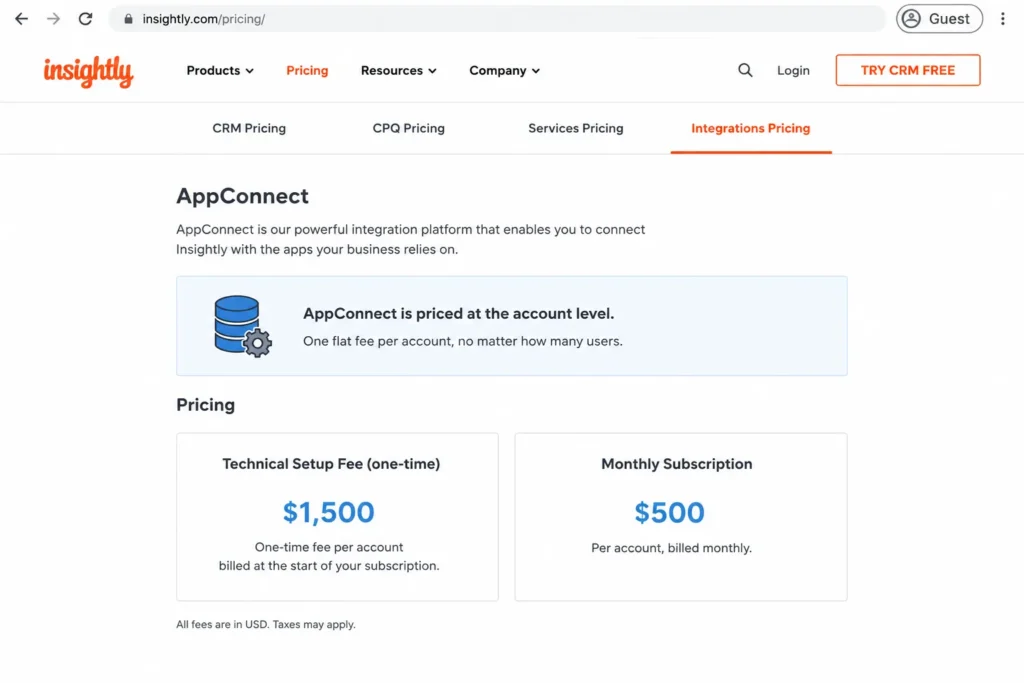Focus the address bar with insightly.com/pricing/

point(496,19)
